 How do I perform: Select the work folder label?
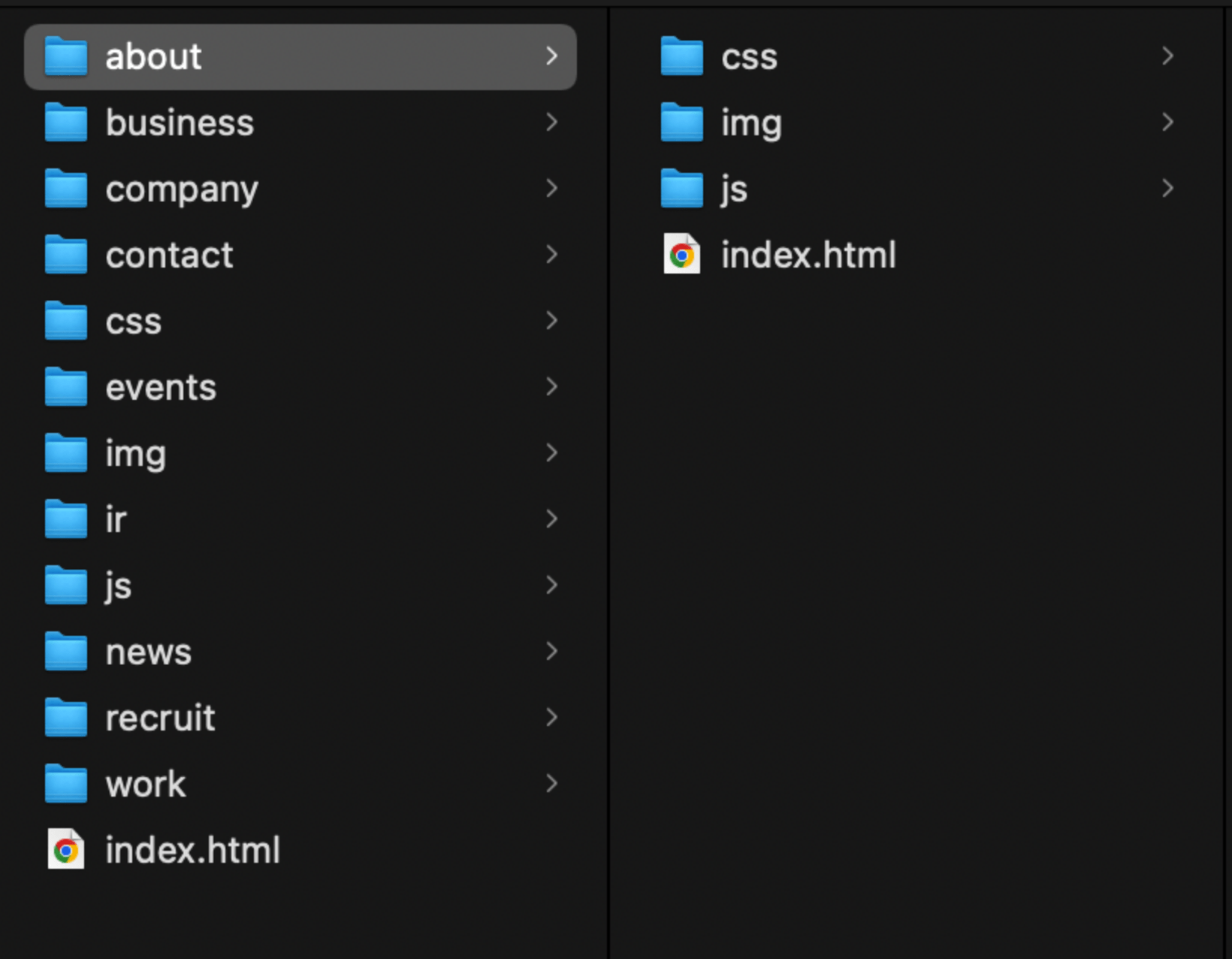(146, 784)
